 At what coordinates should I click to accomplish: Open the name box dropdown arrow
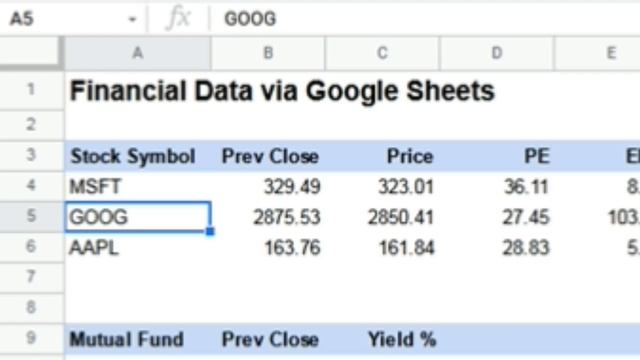(132, 19)
